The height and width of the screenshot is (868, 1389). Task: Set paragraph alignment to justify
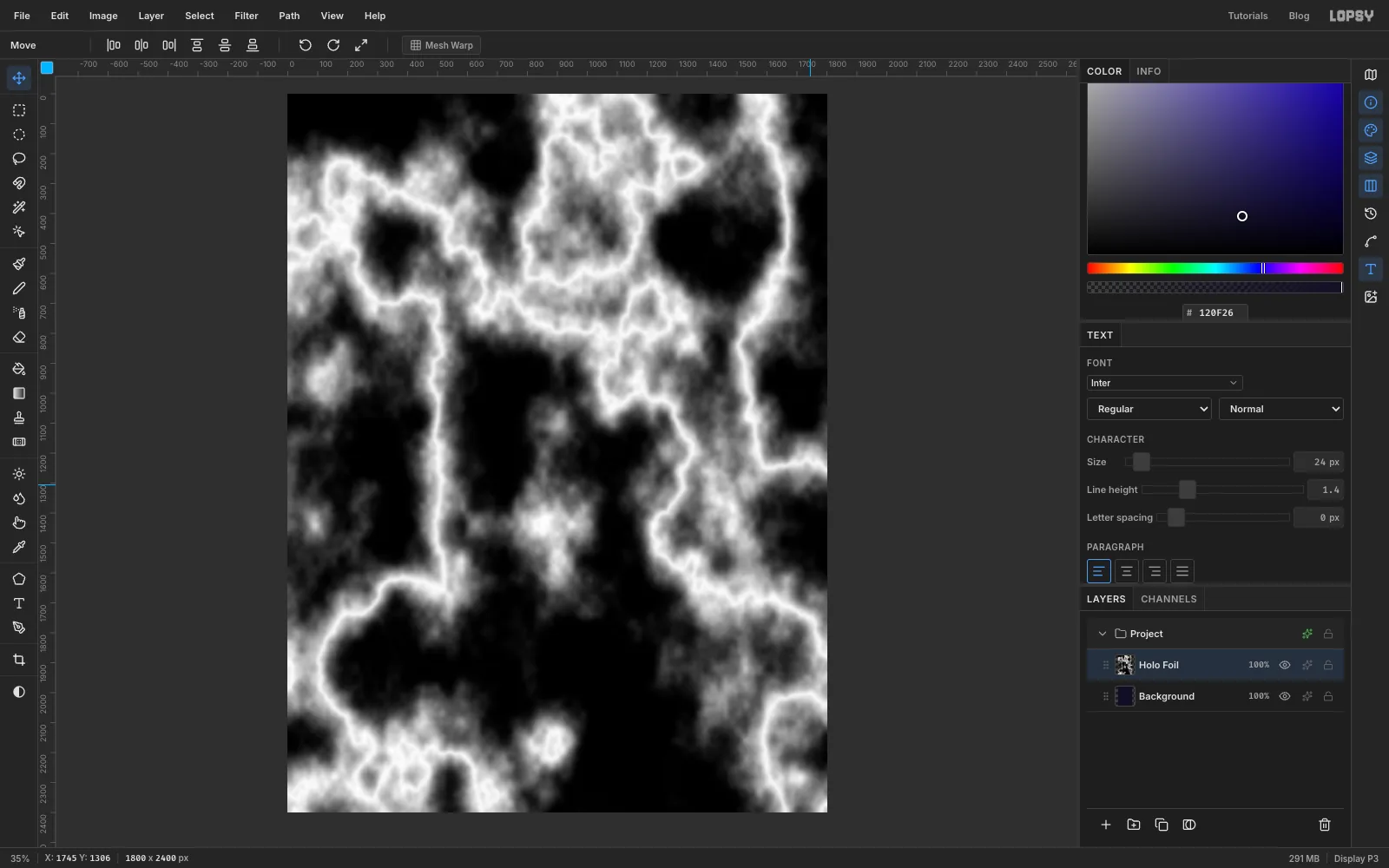1182,571
